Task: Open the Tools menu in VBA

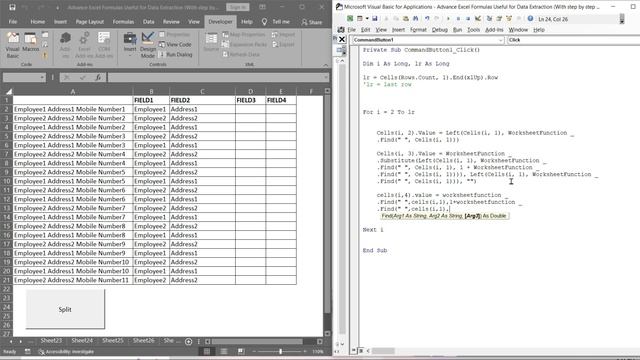Action: click(x=473, y=30)
